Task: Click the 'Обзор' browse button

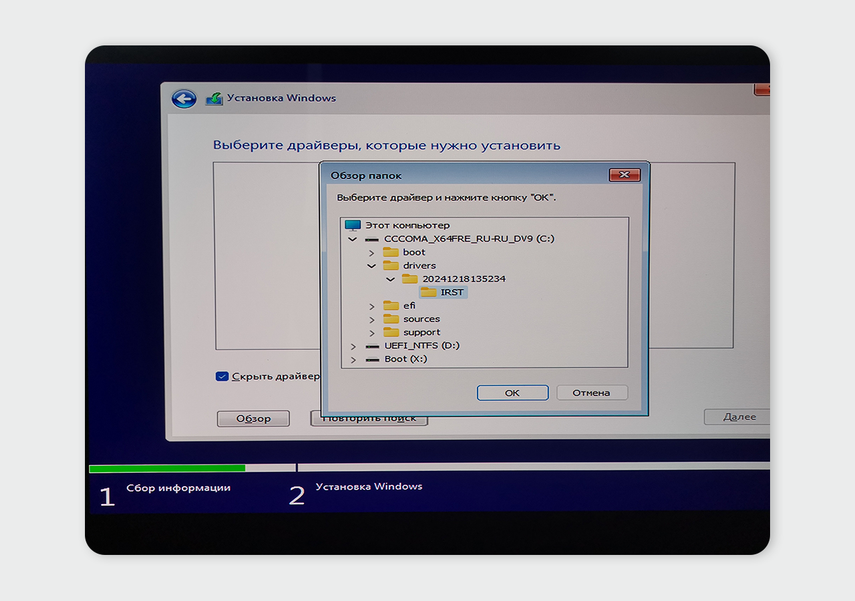Action: coord(254,418)
